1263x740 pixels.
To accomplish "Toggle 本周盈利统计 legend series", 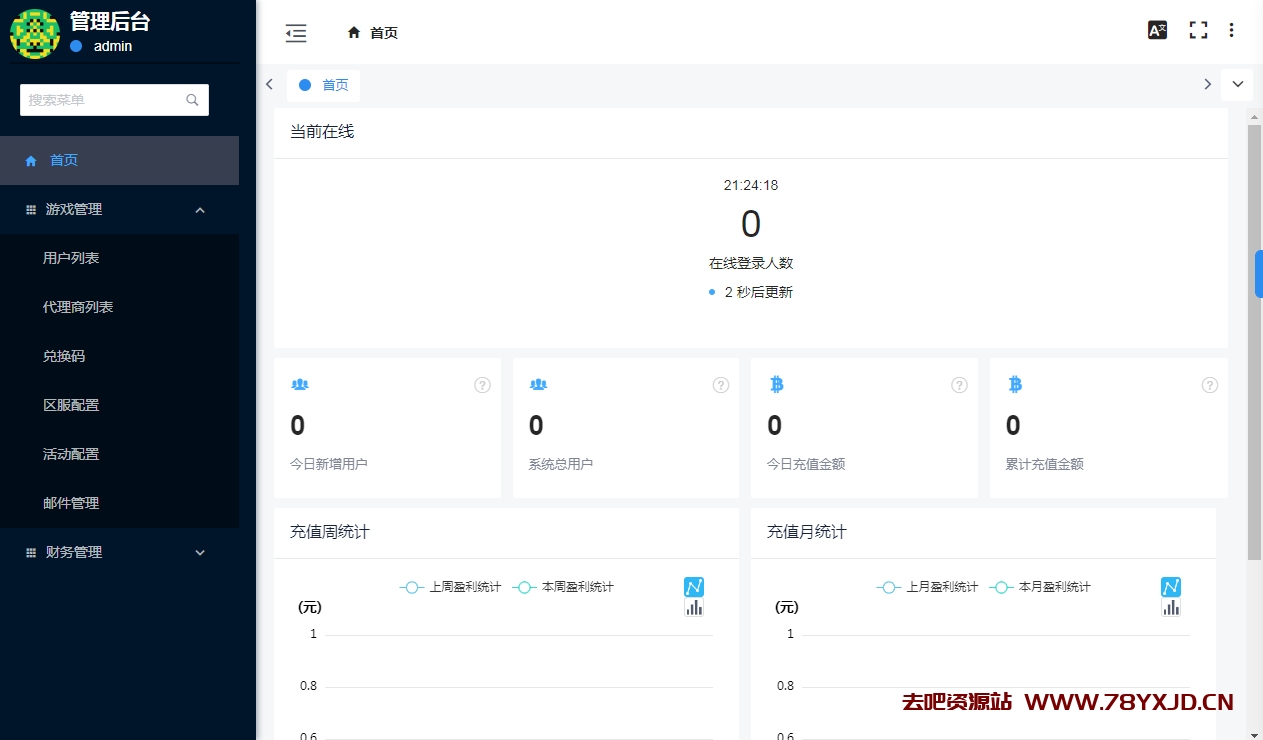I will click(x=563, y=587).
